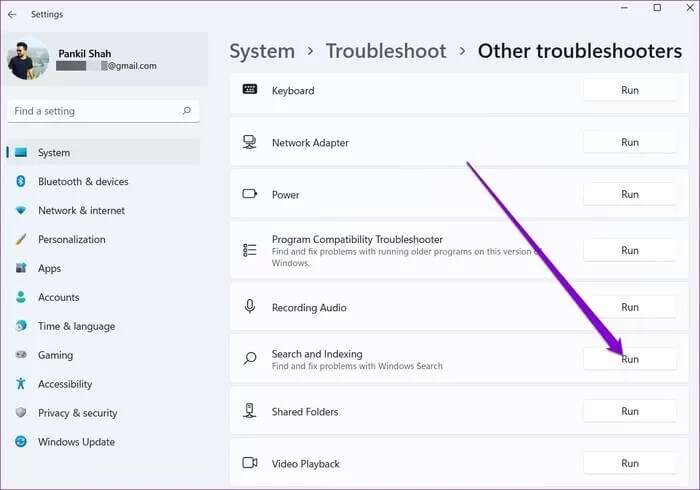Click the Program Compatibility Troubleshooter title

pyautogui.click(x=357, y=240)
